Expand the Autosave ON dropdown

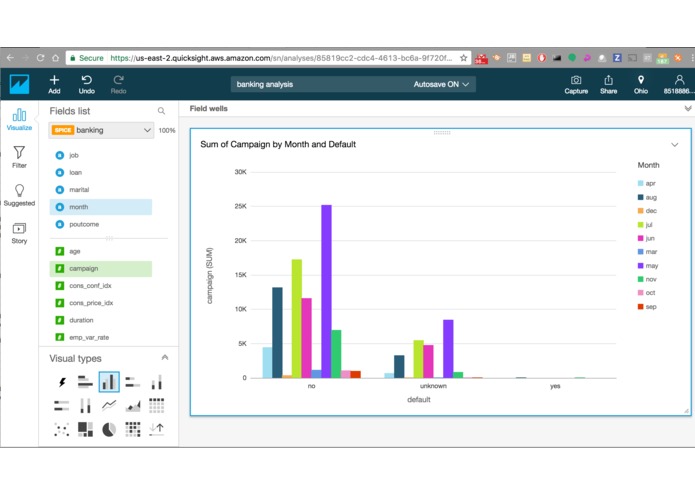pos(441,84)
